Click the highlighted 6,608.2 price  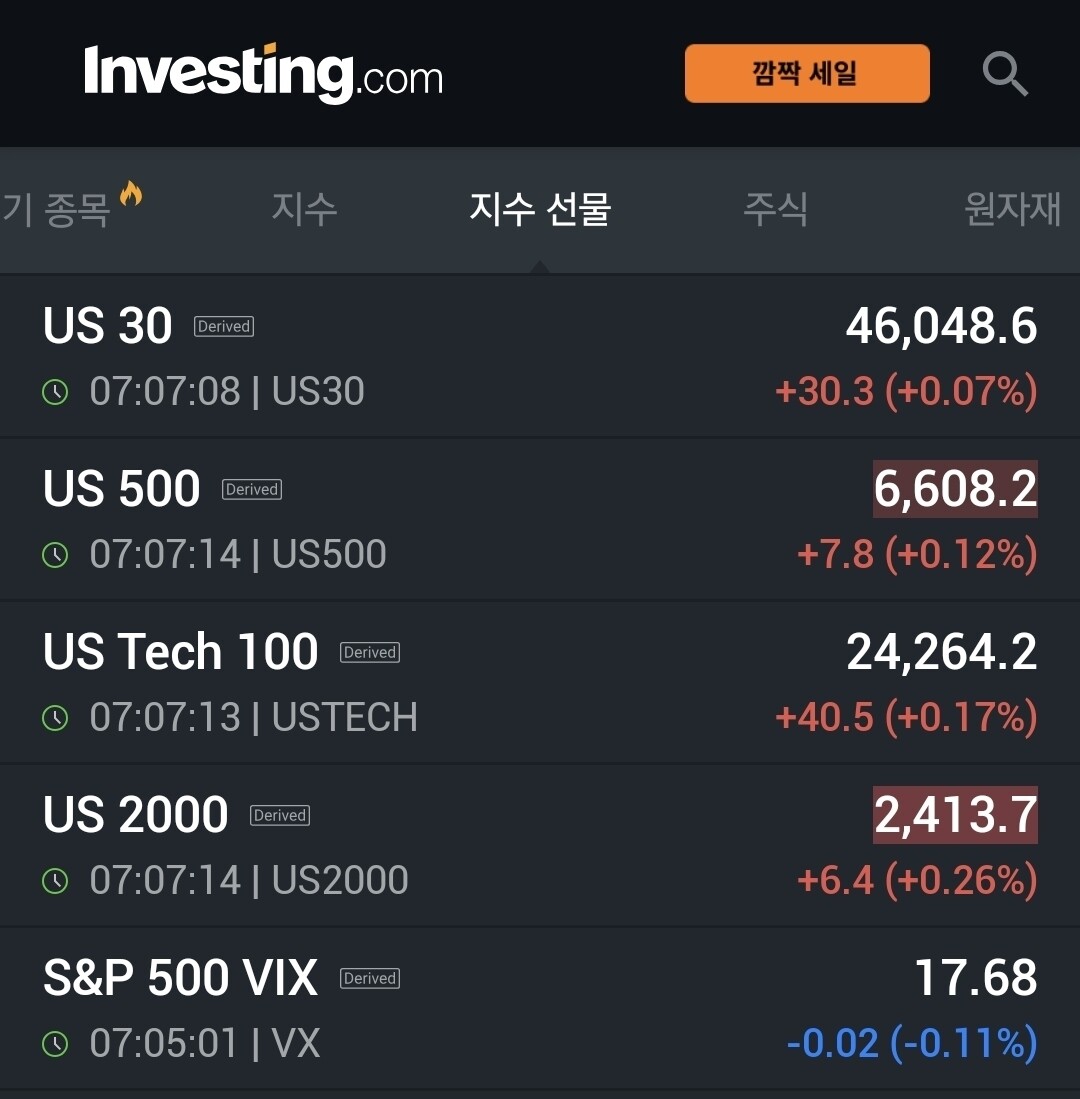(955, 489)
